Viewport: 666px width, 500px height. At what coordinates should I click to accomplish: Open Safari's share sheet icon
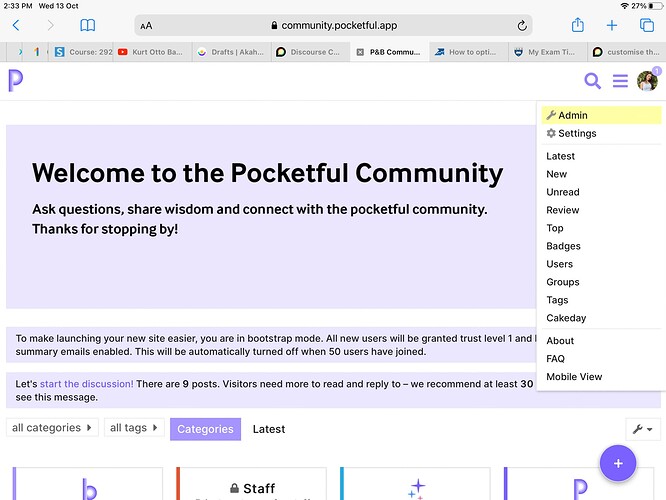pyautogui.click(x=577, y=25)
